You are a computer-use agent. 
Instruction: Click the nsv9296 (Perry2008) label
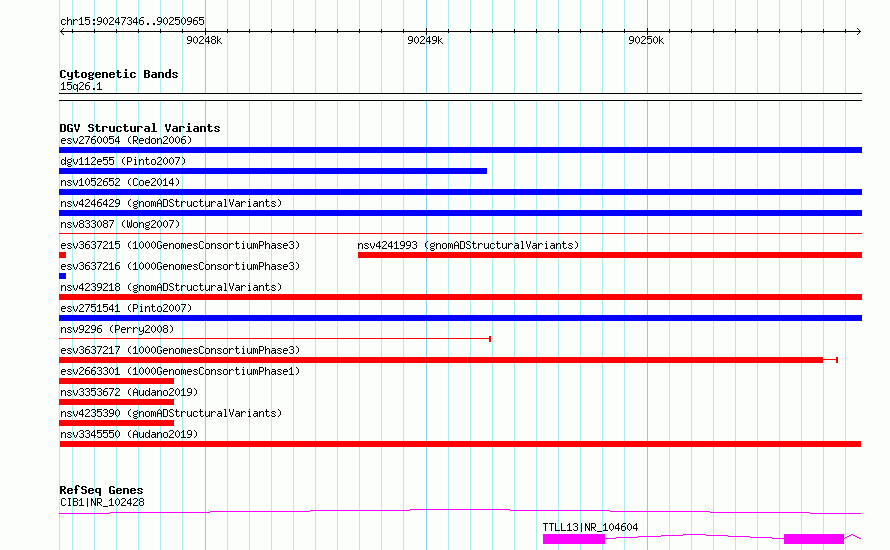117,329
